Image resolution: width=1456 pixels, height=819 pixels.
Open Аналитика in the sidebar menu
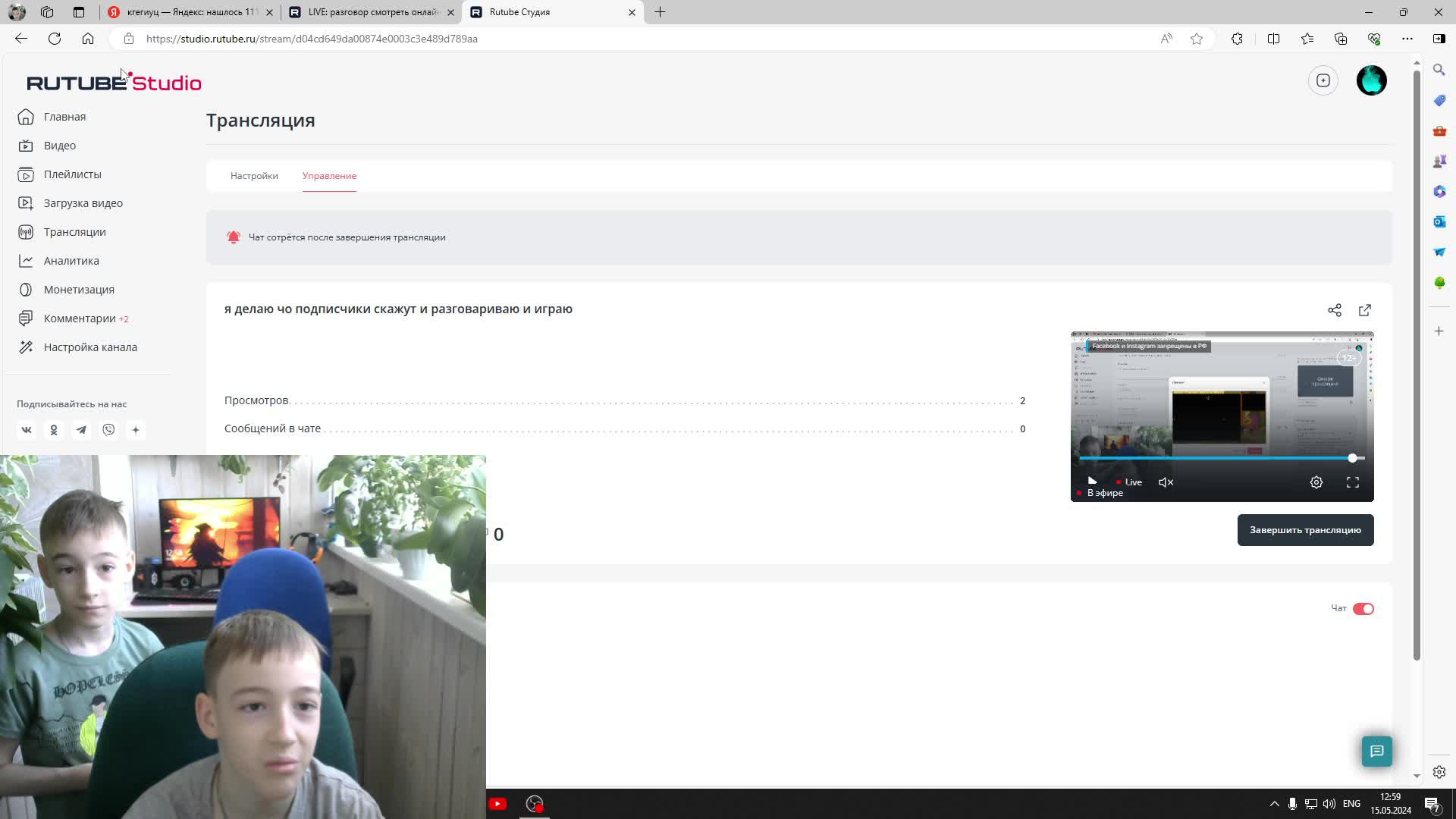click(71, 261)
